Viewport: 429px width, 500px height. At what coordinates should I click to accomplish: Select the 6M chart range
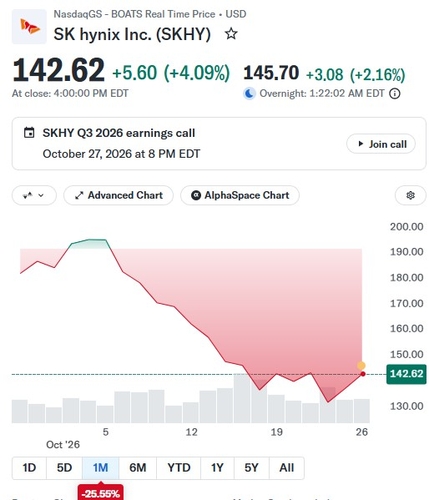(138, 468)
